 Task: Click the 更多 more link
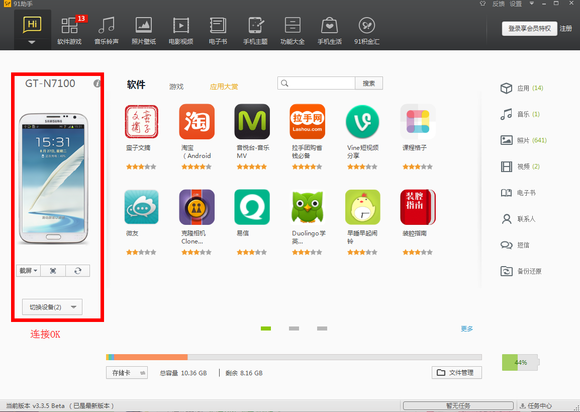click(467, 328)
